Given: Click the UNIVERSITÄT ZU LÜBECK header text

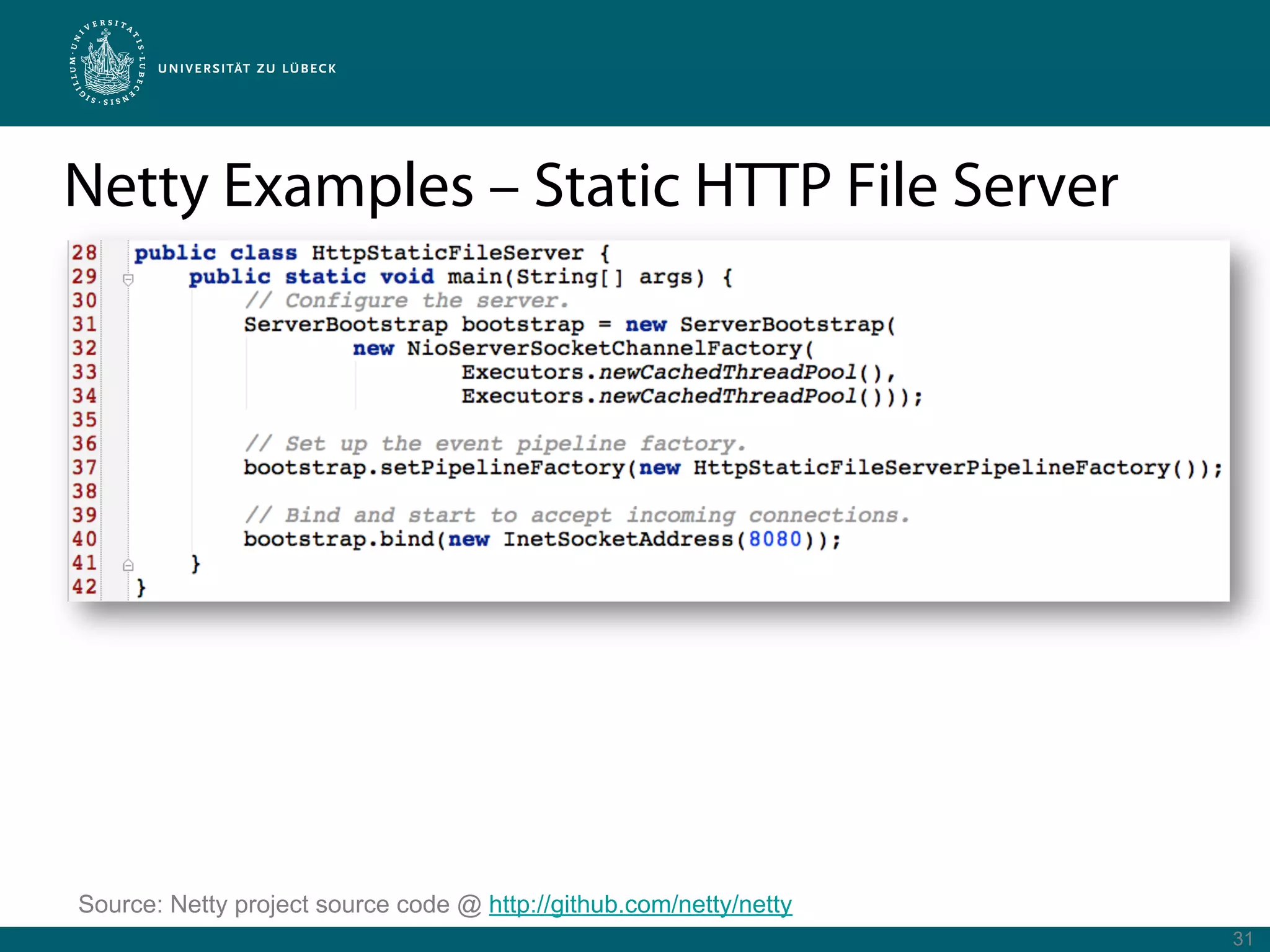Looking at the screenshot, I should 247,69.
